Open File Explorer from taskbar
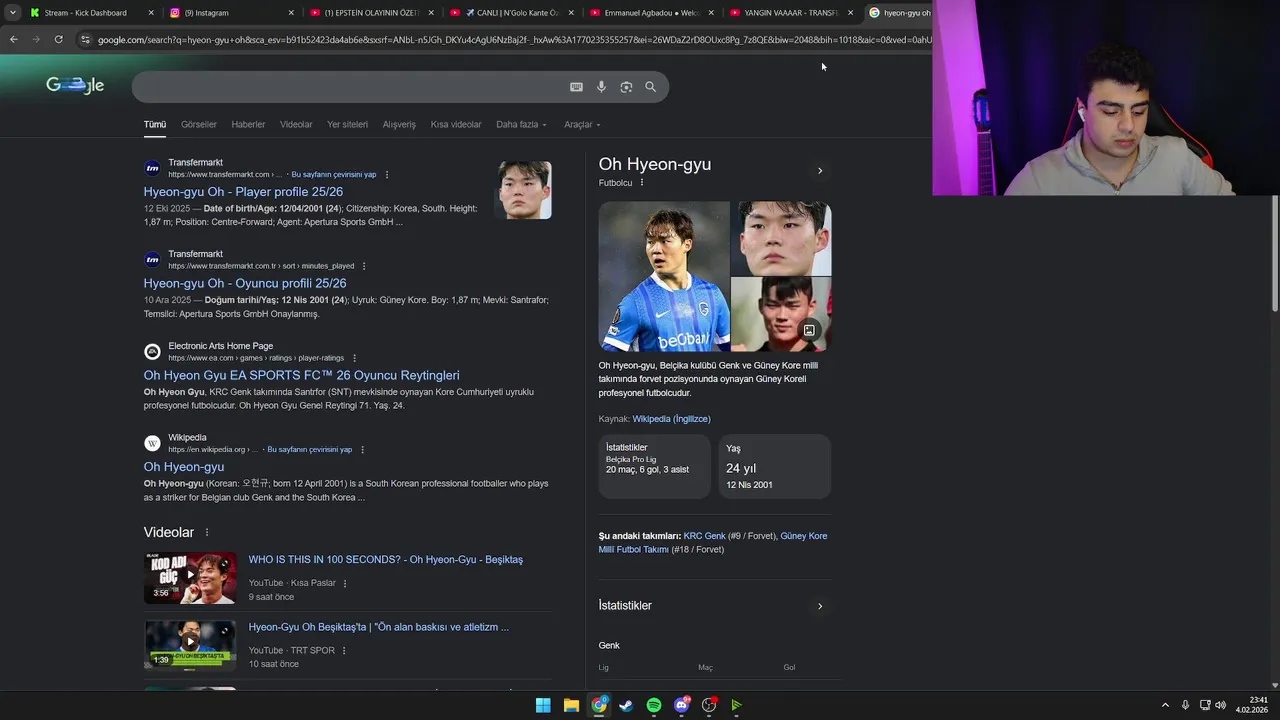The height and width of the screenshot is (720, 1280). pos(571,705)
